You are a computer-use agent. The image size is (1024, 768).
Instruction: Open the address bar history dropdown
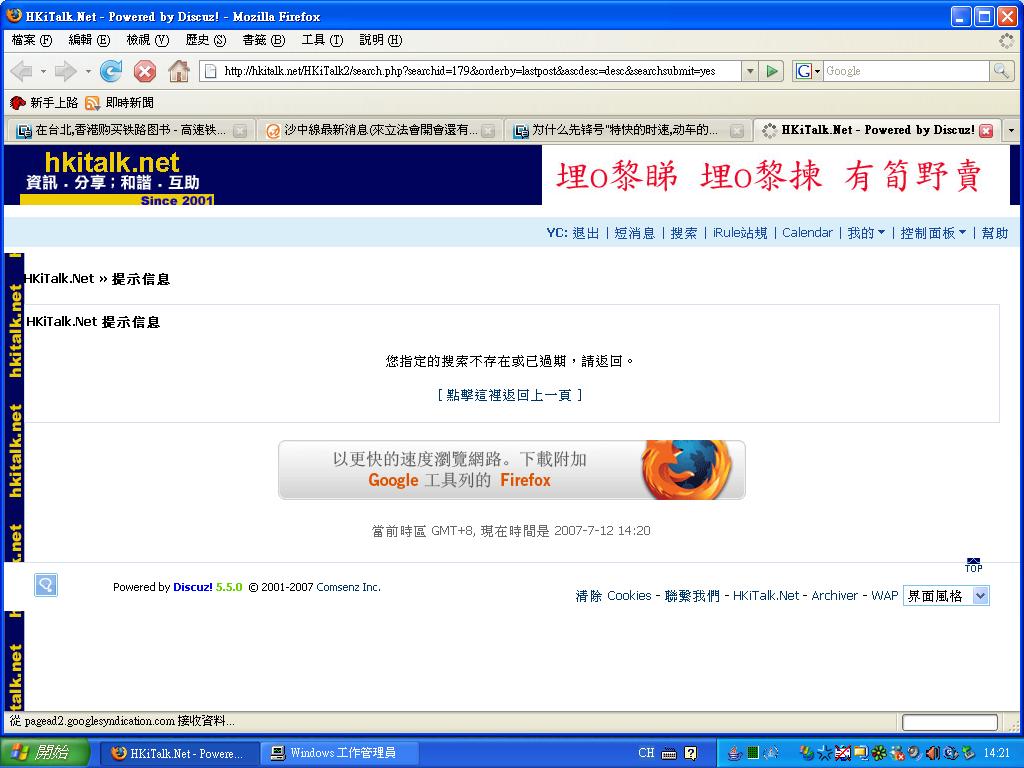coord(750,71)
